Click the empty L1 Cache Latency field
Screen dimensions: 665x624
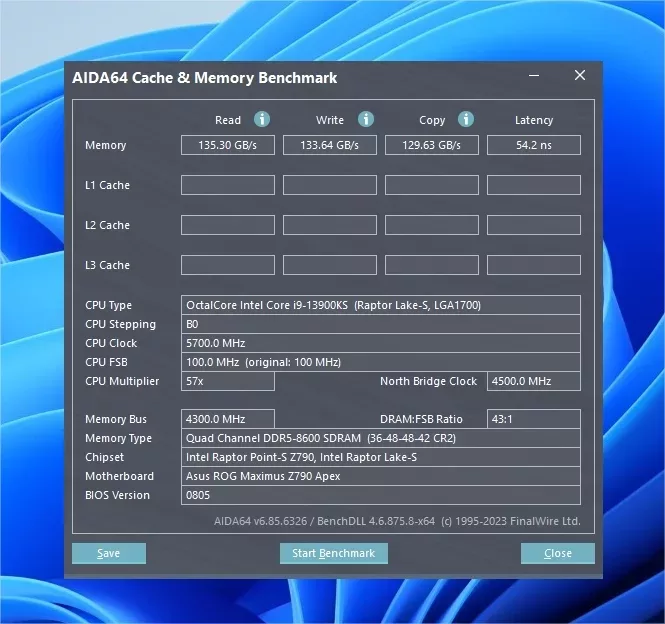point(534,185)
